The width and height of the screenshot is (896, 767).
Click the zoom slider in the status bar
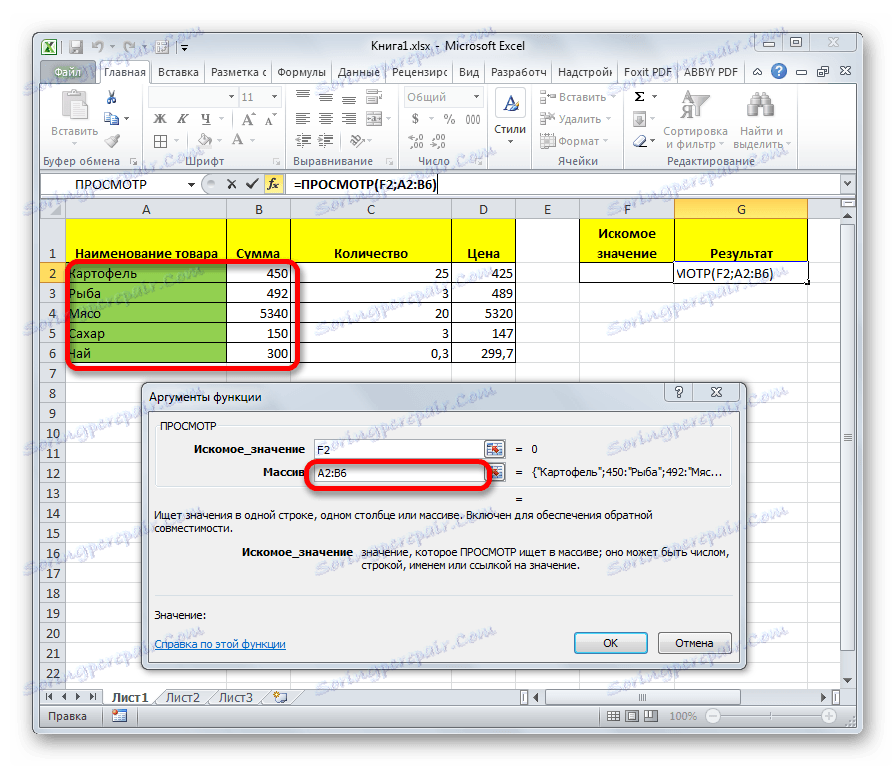[770, 716]
